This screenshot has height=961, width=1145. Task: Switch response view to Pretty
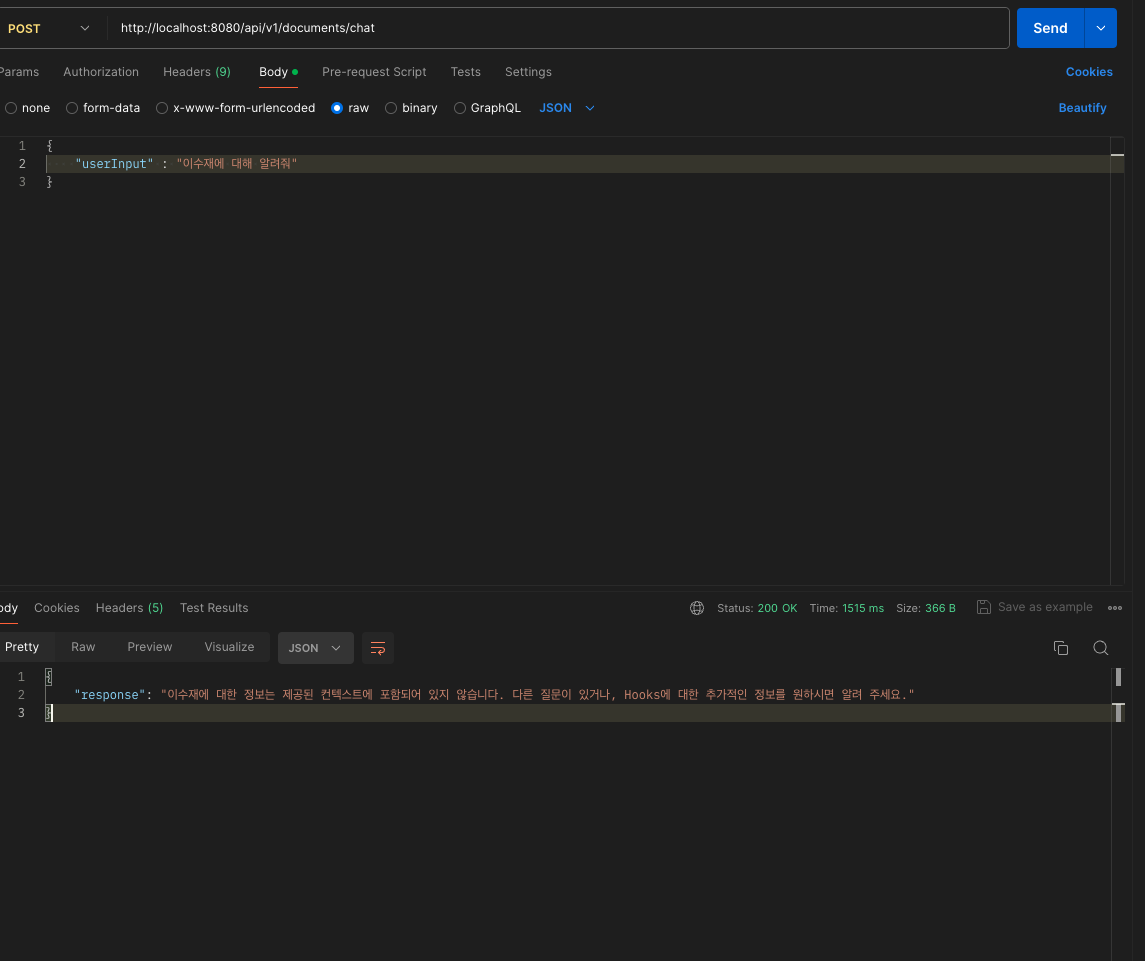click(x=22, y=647)
